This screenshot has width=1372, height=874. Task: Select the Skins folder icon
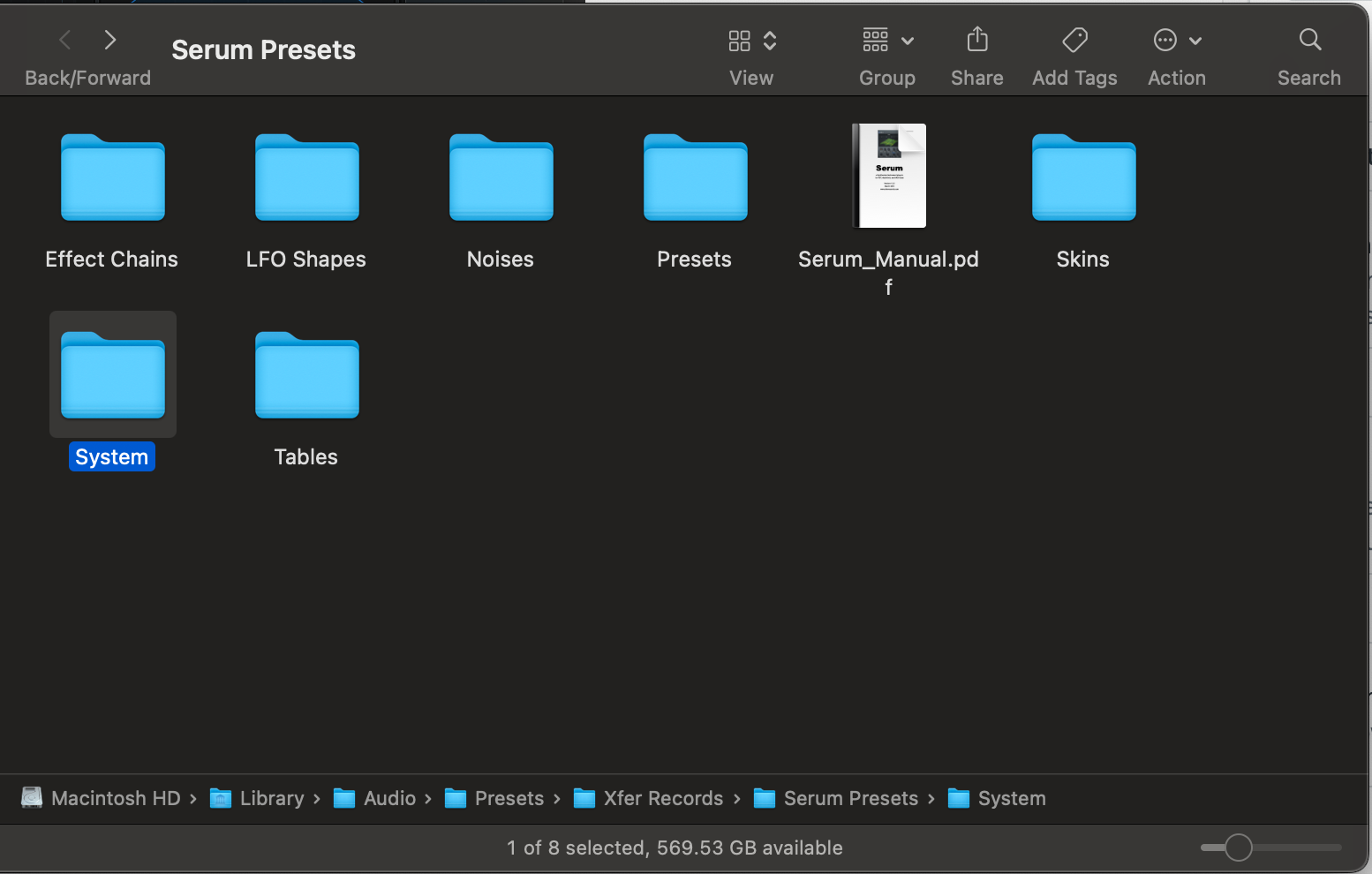(1084, 177)
